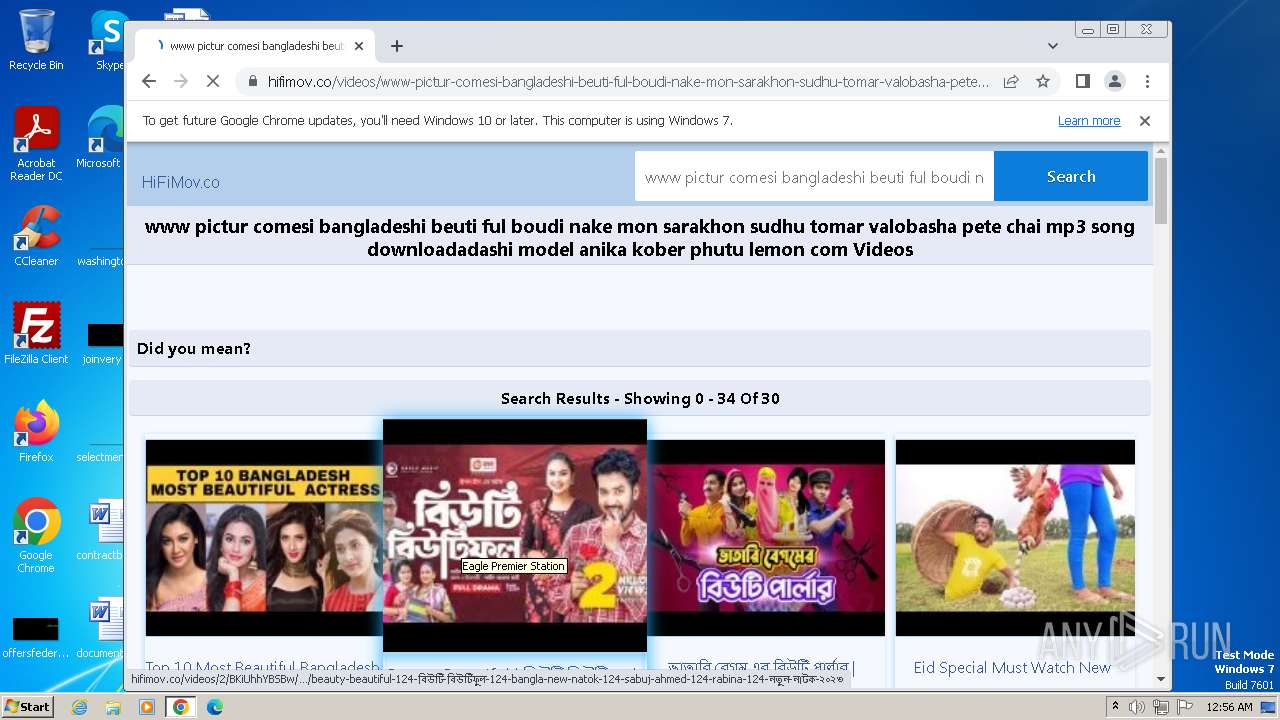The width and height of the screenshot is (1280, 720).
Task: Open Microsoft Edge taskbar icon
Action: click(x=215, y=707)
